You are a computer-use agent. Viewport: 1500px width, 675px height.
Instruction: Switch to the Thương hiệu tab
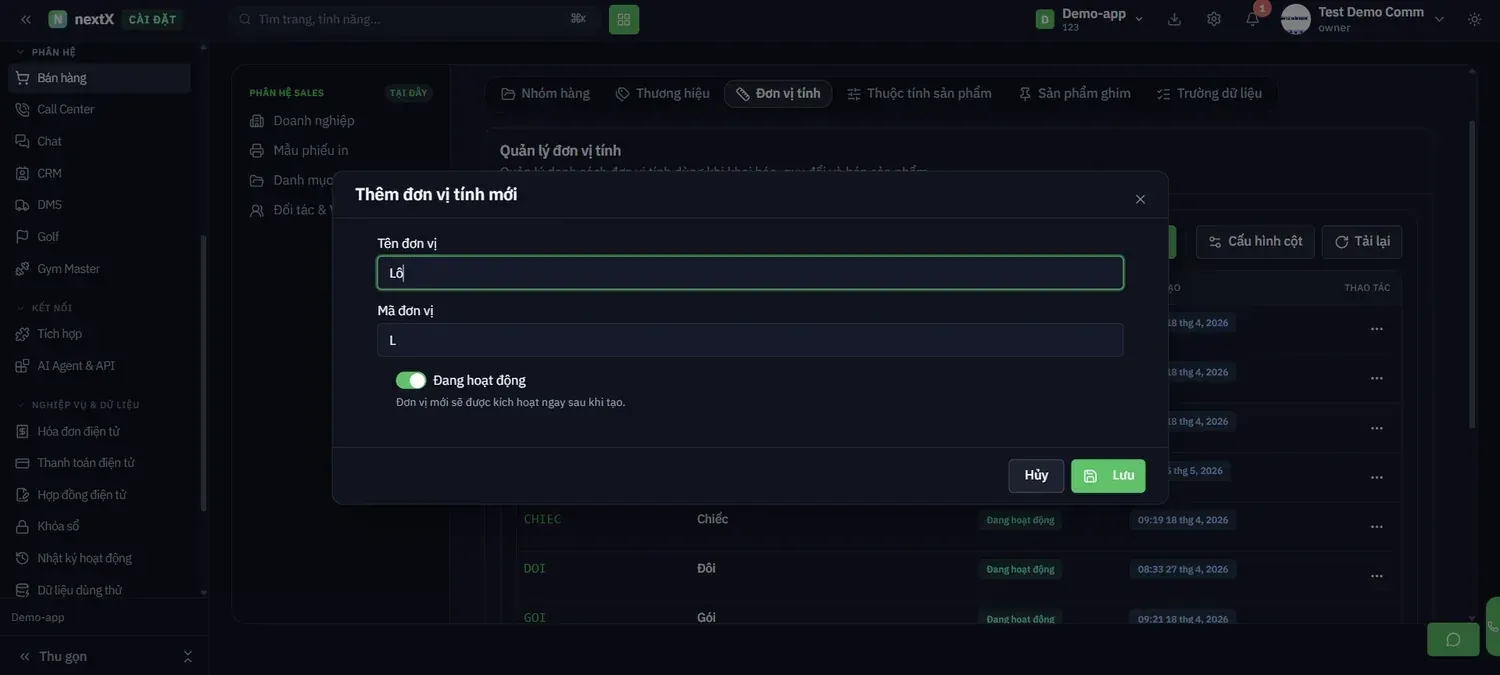point(663,94)
